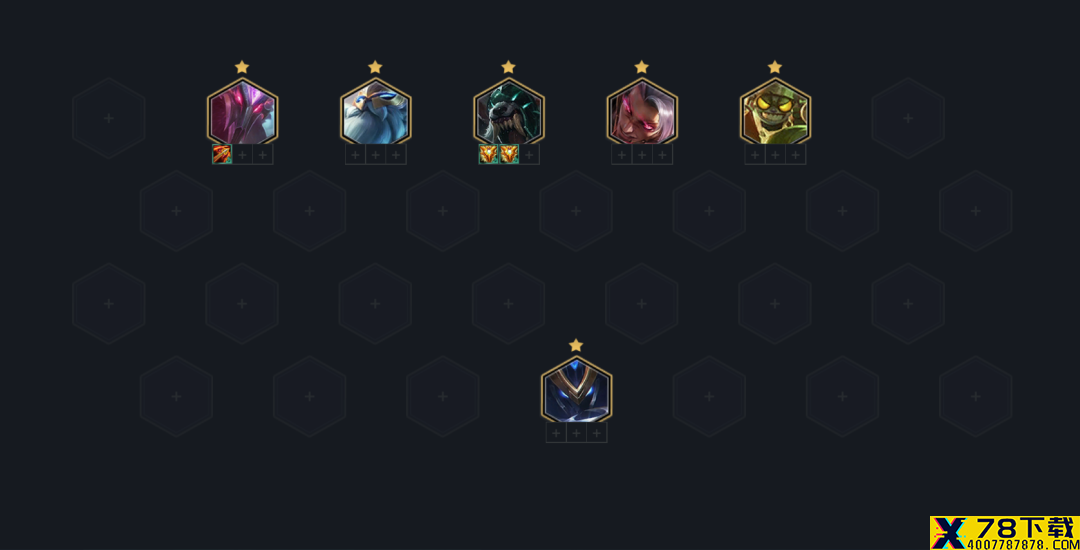Click the orange item on the purple champion

pos(222,154)
